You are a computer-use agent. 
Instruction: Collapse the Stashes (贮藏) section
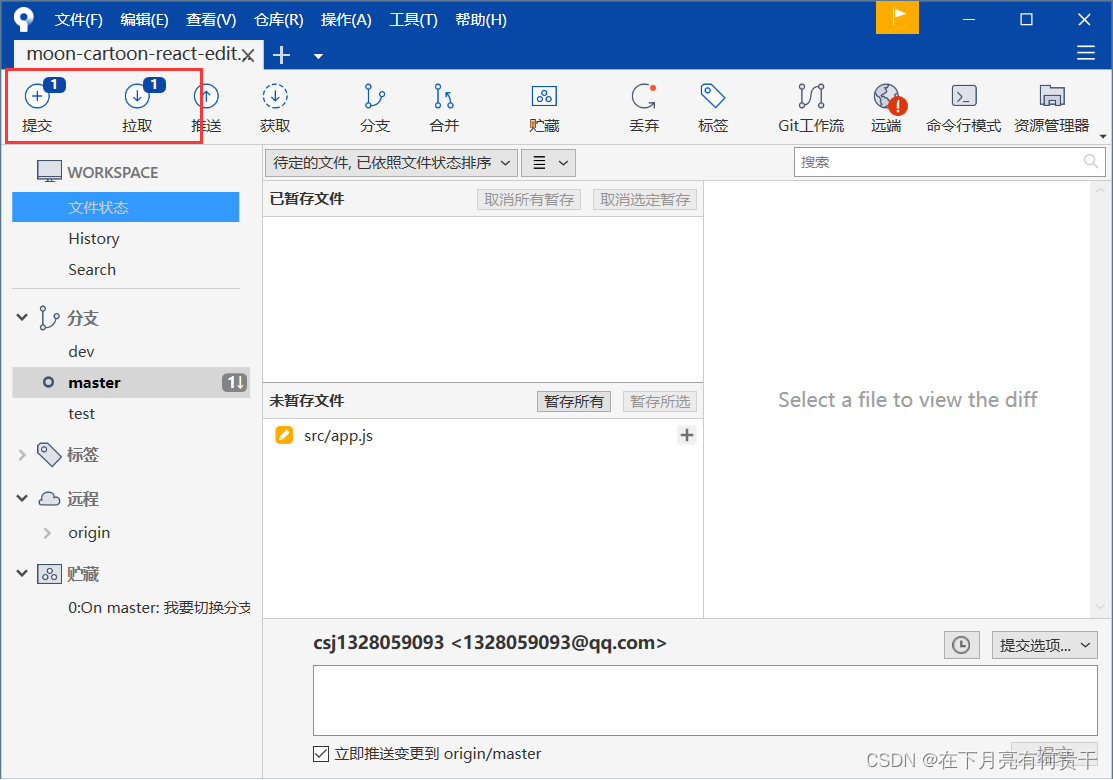pyautogui.click(x=22, y=573)
